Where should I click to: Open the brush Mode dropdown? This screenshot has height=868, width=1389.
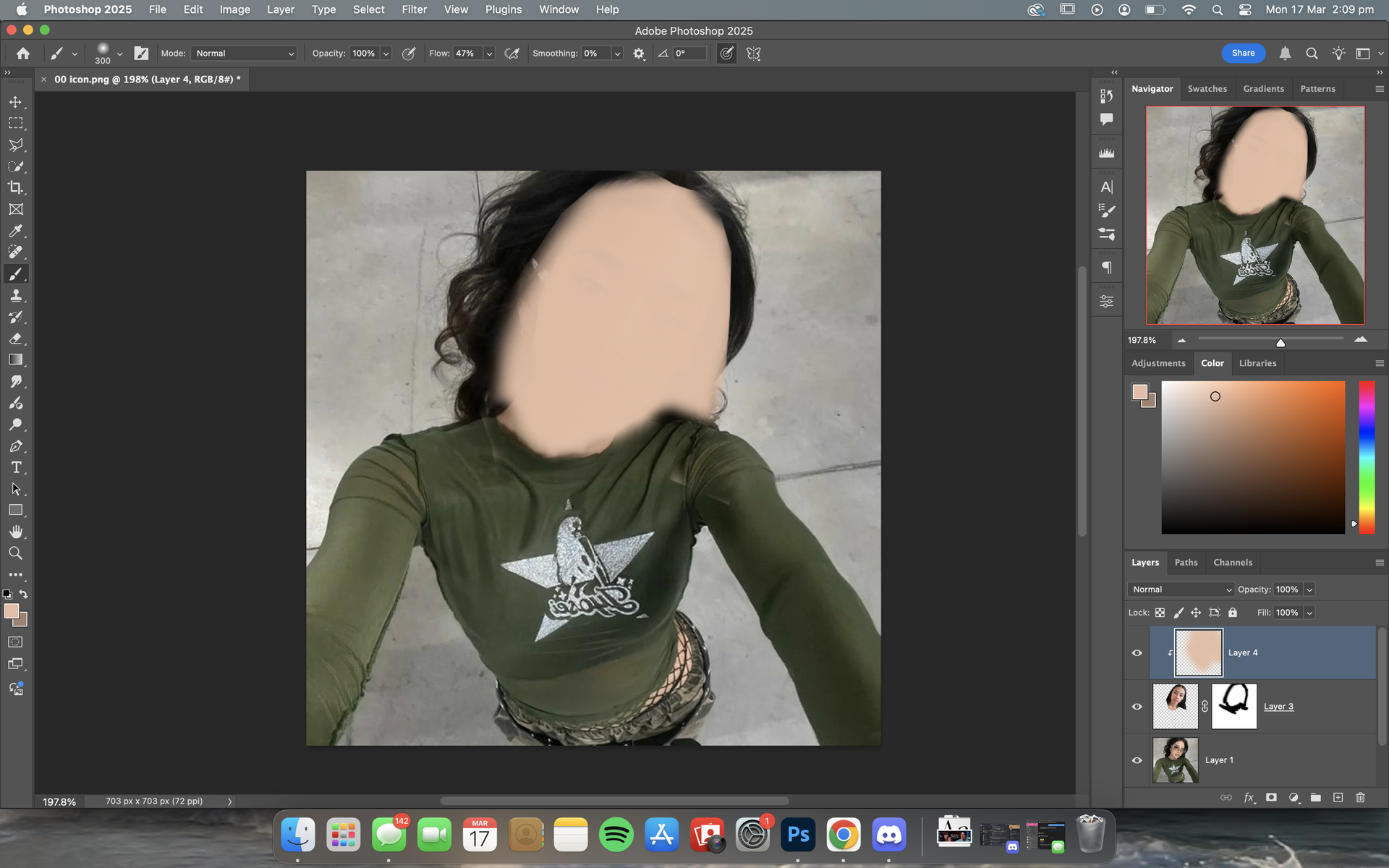(x=245, y=54)
